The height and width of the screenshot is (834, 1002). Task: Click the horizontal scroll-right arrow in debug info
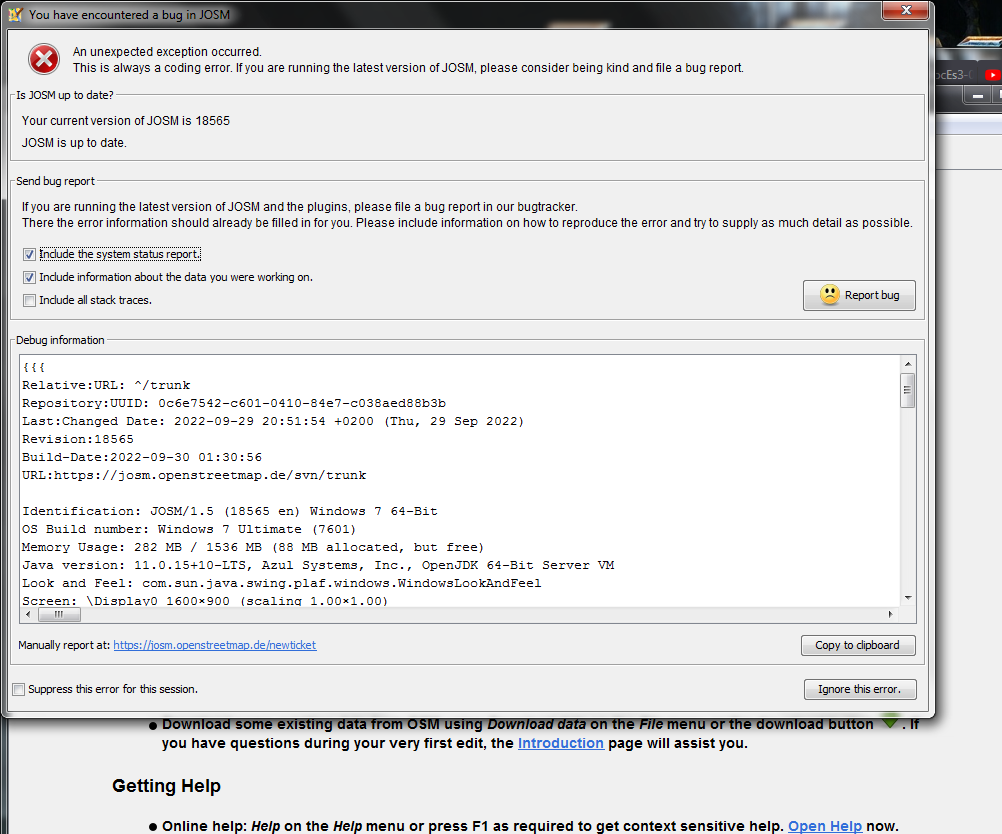click(891, 614)
